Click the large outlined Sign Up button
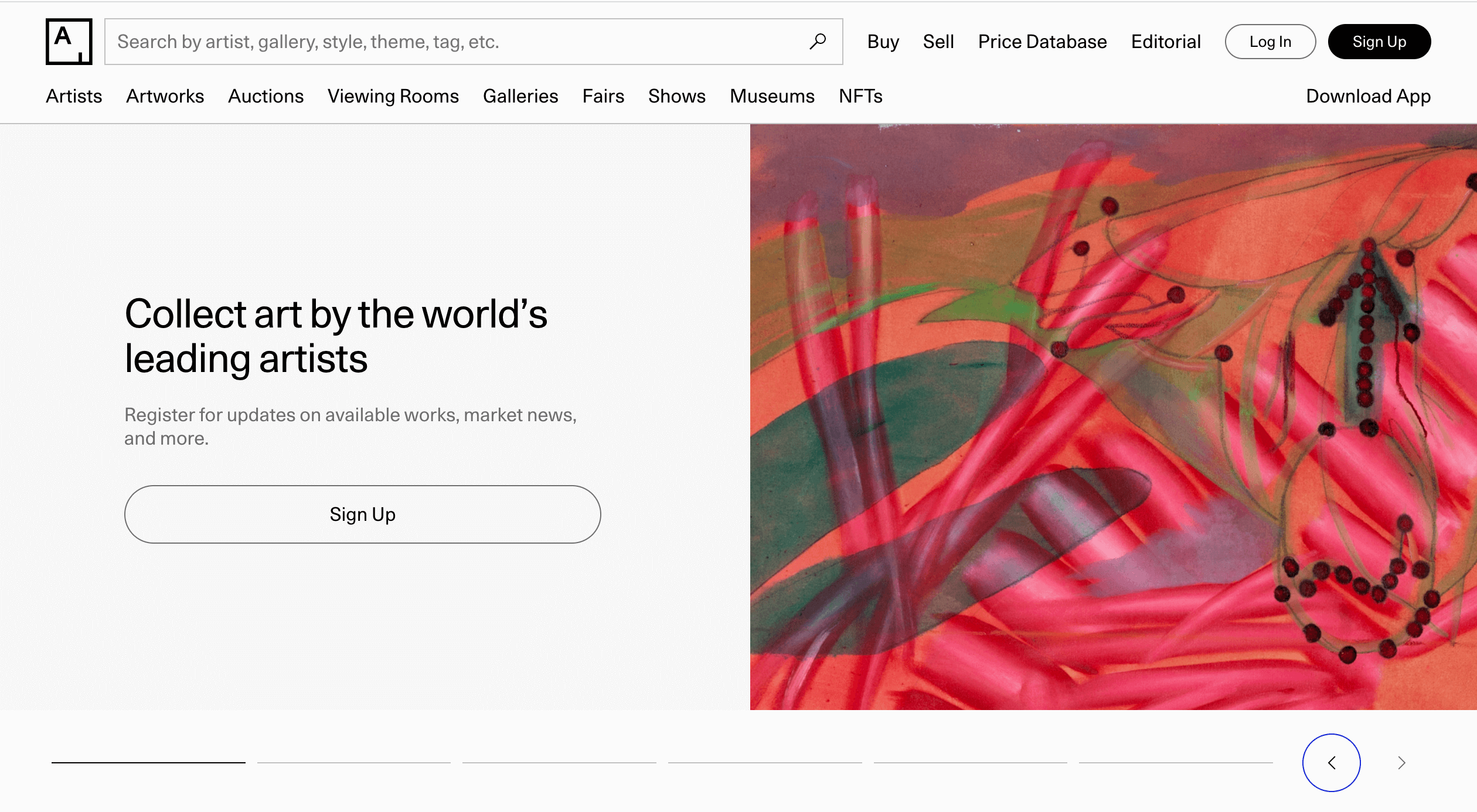The width and height of the screenshot is (1477, 812). tap(362, 514)
